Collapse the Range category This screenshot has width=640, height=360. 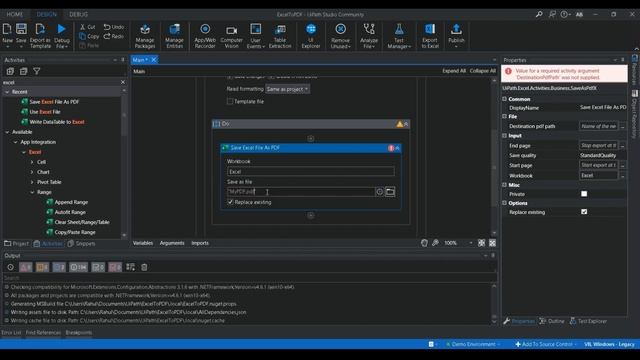point(32,192)
